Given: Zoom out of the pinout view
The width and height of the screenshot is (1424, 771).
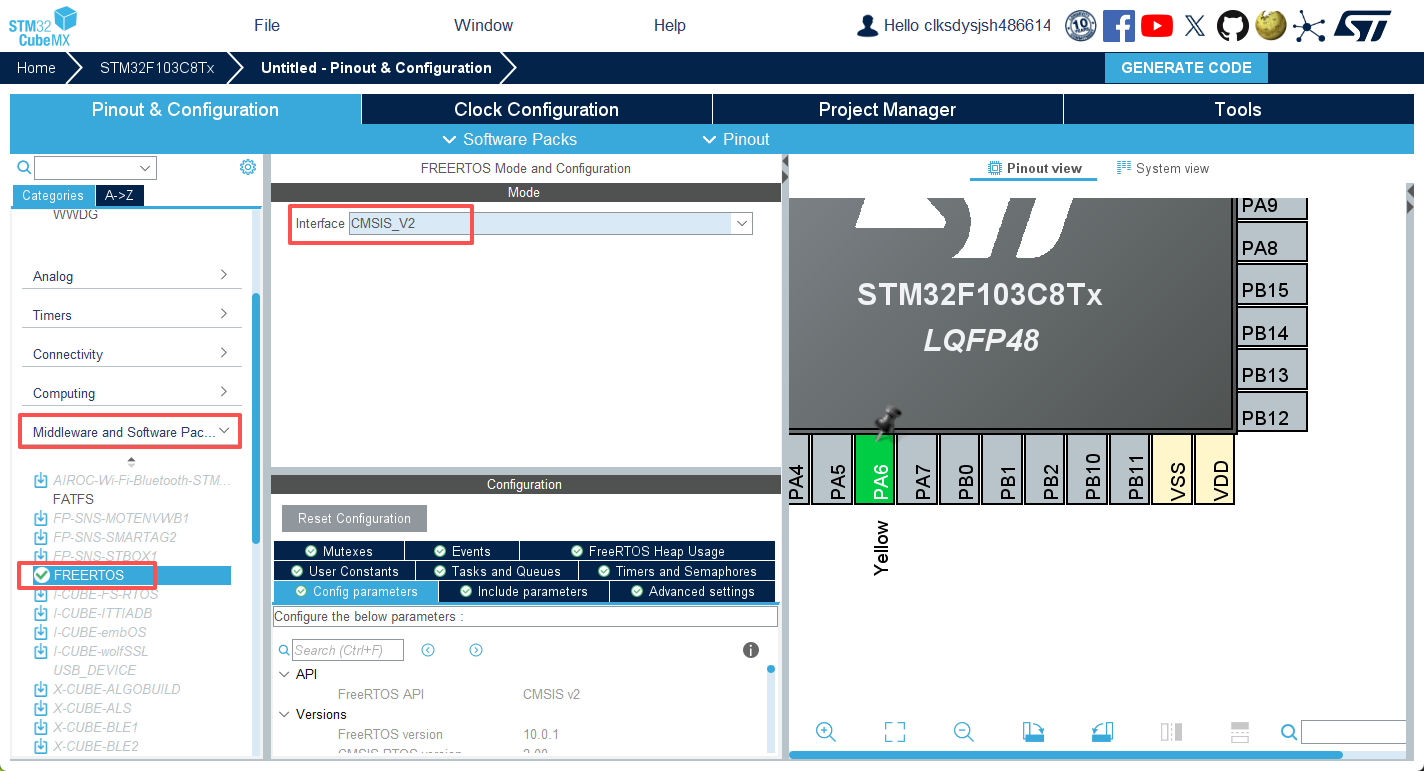Looking at the screenshot, I should coord(964,732).
